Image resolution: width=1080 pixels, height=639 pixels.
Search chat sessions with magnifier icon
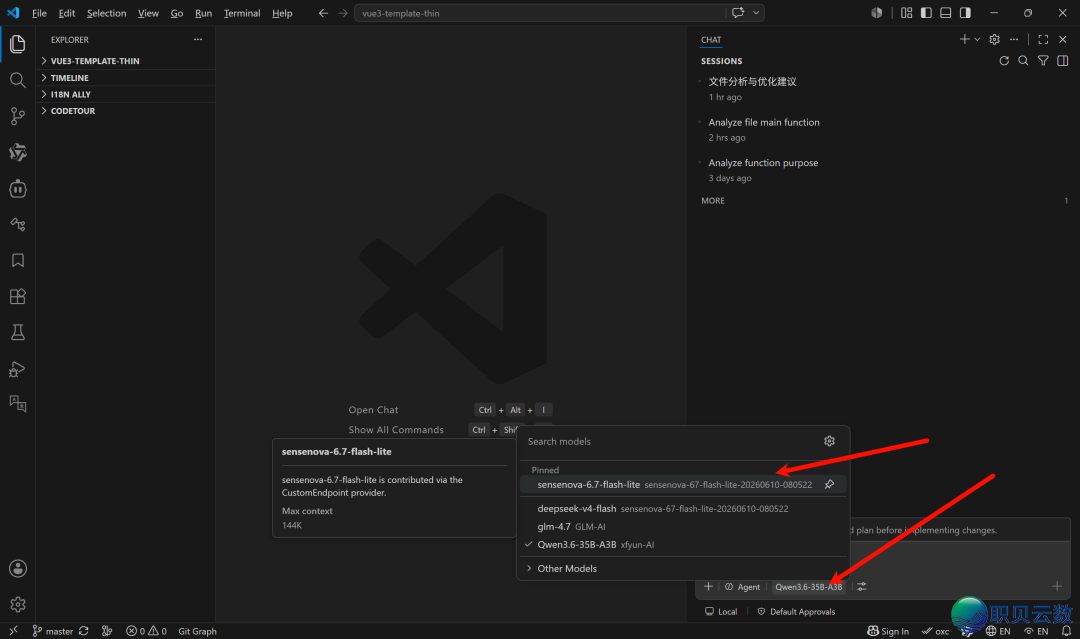tap(1024, 61)
